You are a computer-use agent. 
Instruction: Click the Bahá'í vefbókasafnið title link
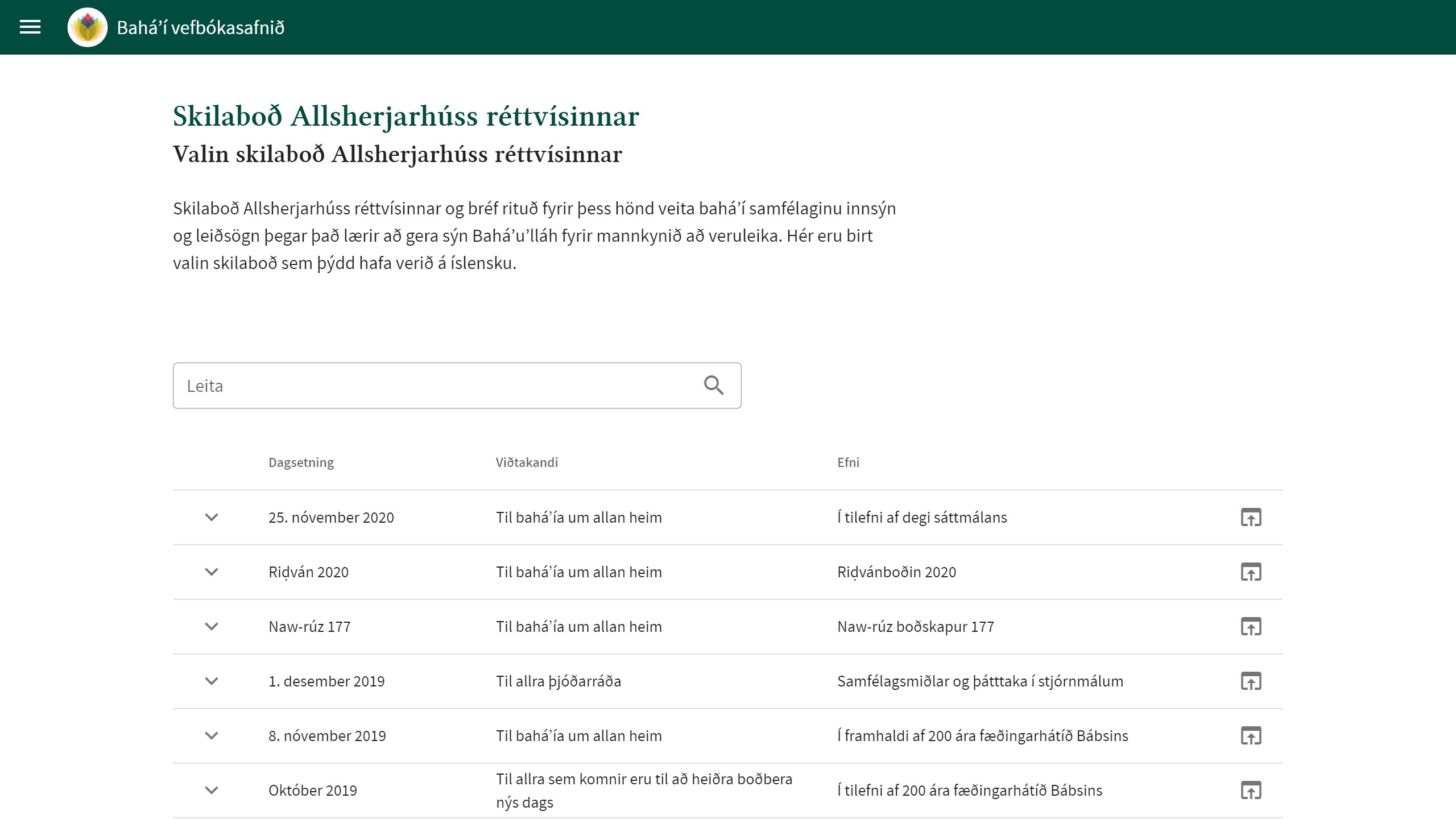click(x=200, y=27)
